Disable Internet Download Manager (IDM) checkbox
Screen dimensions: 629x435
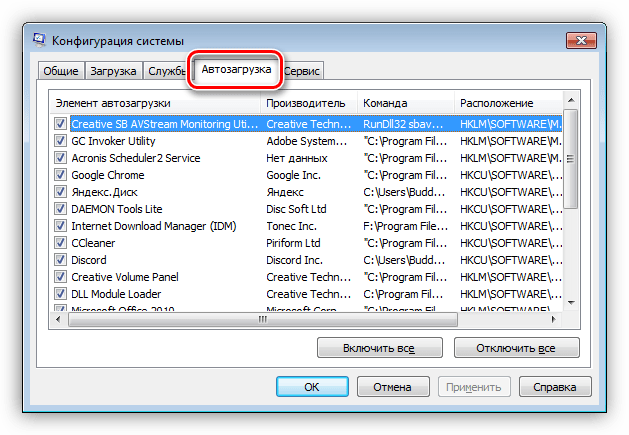click(60, 226)
